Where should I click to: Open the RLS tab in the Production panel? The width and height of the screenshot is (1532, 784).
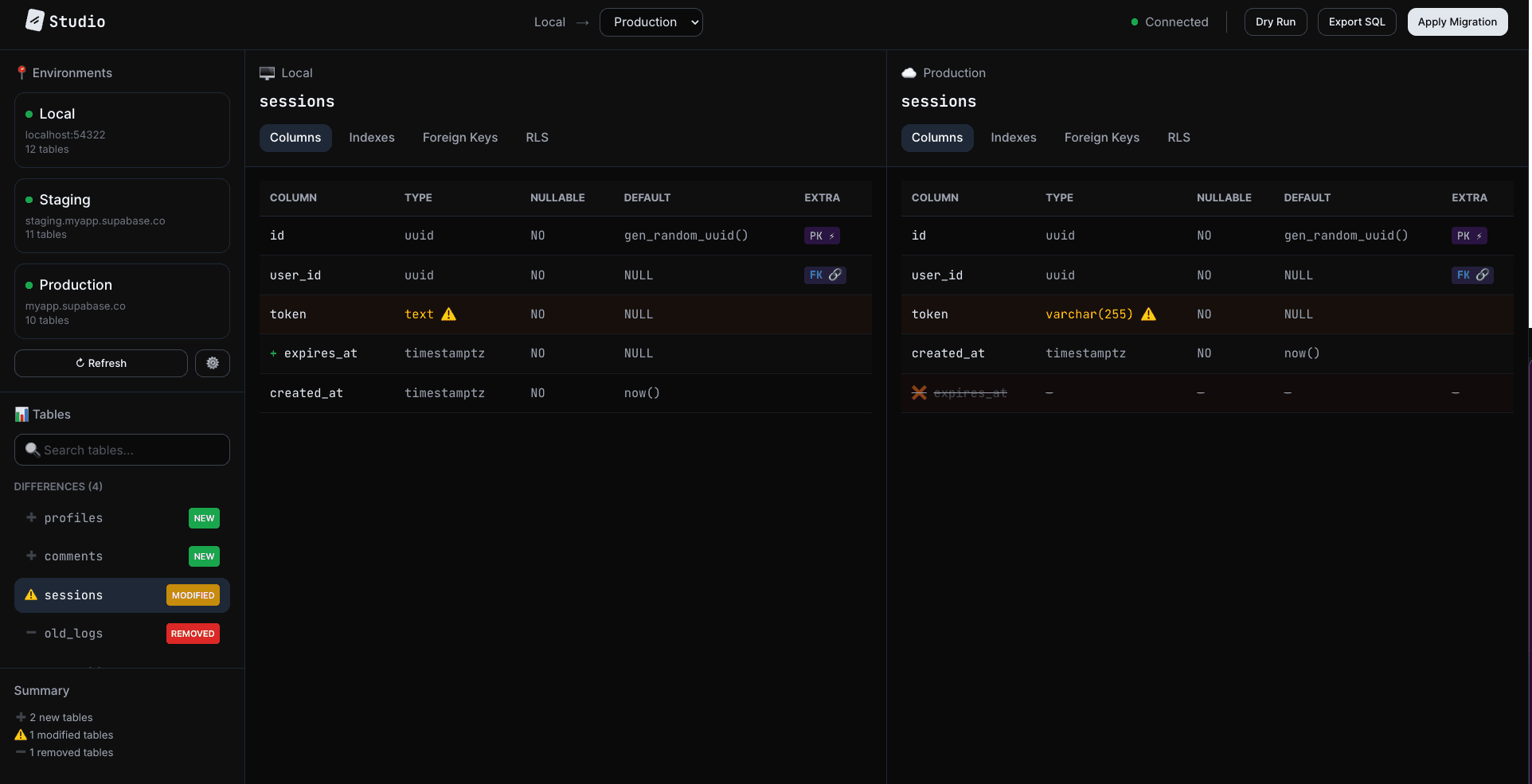click(x=1178, y=137)
